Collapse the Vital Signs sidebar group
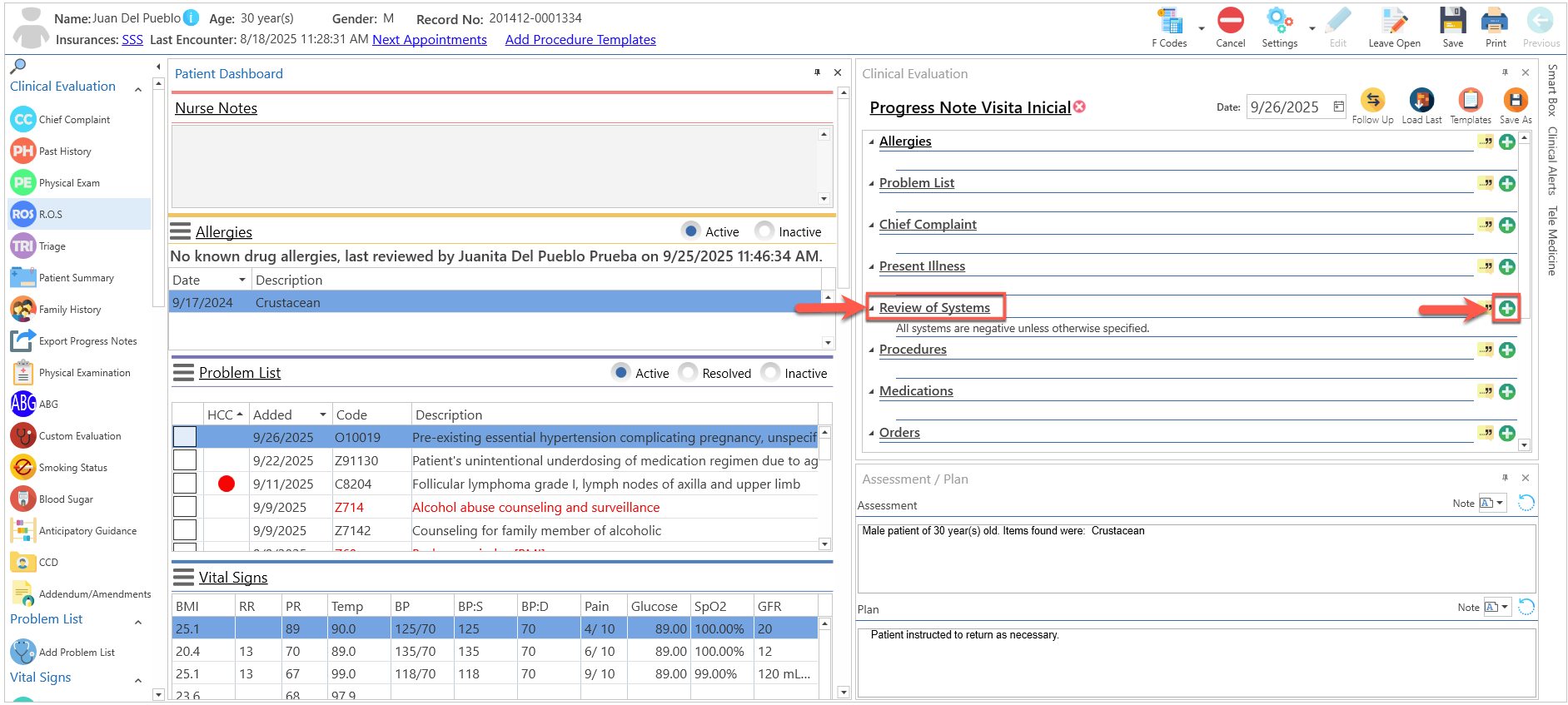Screen dimensions: 1568x705 138,680
